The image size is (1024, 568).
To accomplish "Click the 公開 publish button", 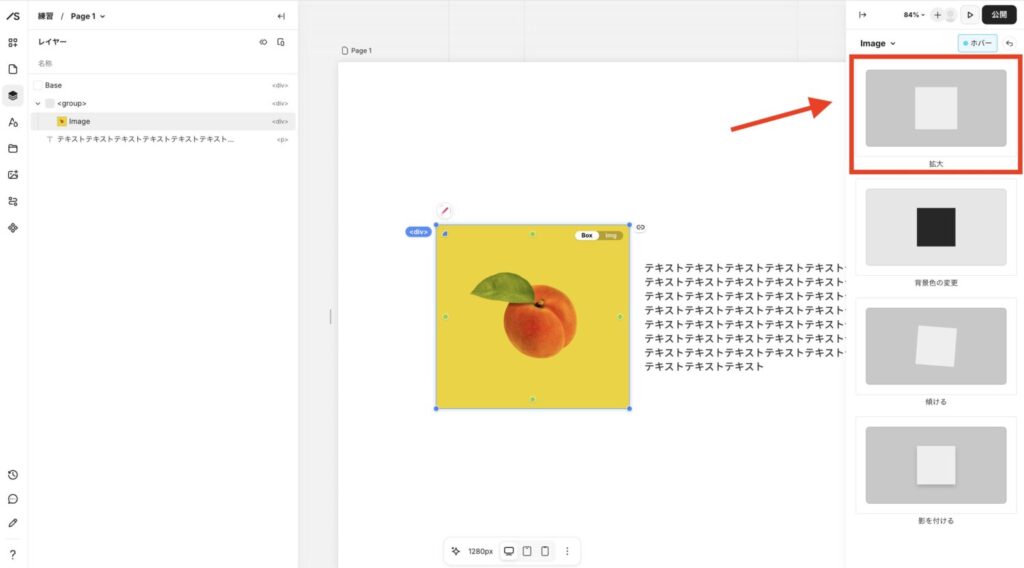I will pos(999,15).
